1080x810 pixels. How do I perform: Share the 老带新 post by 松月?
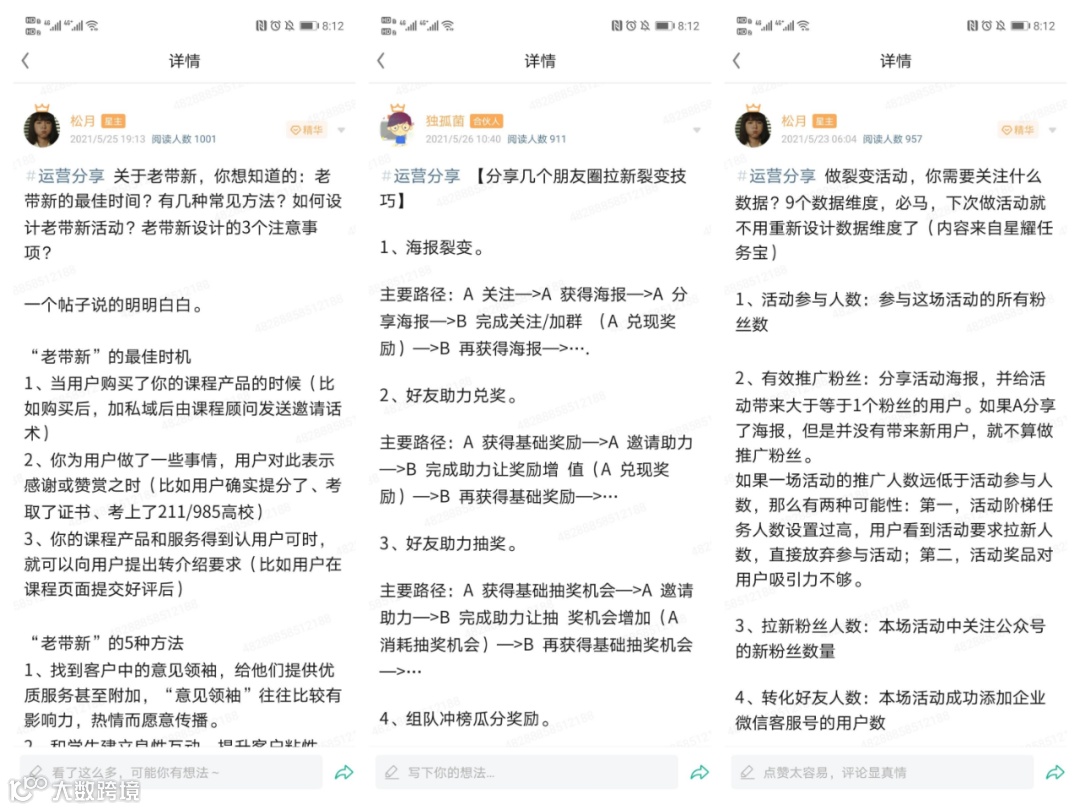[x=344, y=773]
